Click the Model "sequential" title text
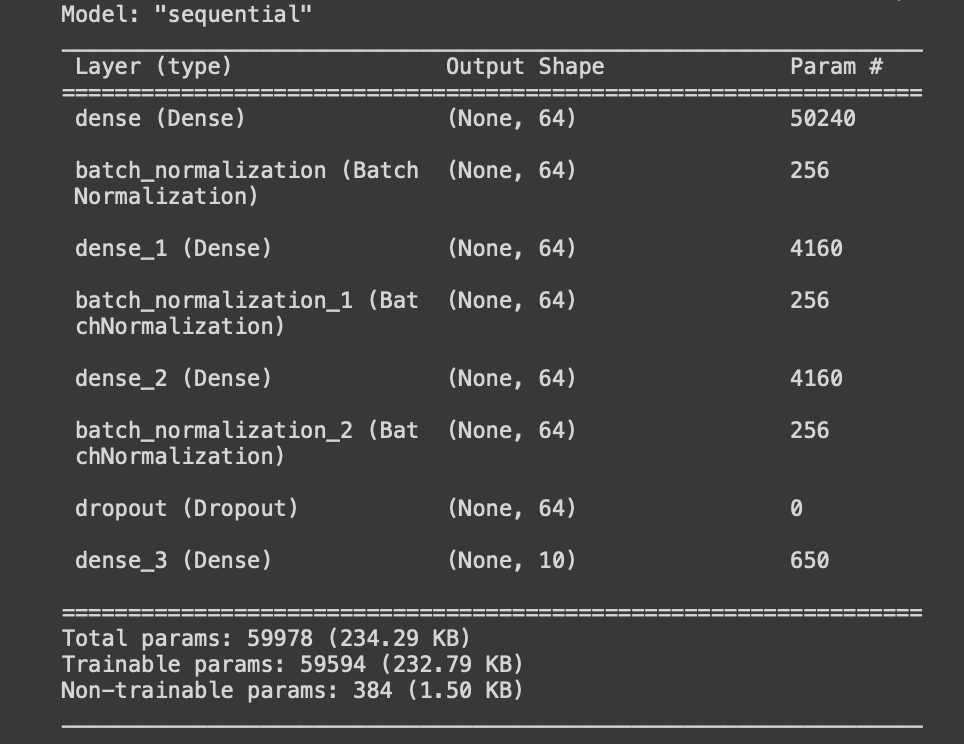The image size is (964, 744). click(x=186, y=14)
